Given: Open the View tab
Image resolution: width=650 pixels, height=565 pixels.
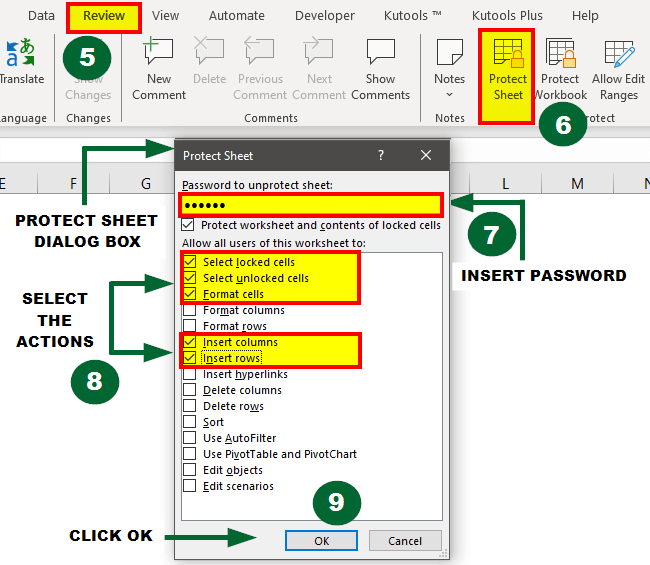Looking at the screenshot, I should pos(165,16).
